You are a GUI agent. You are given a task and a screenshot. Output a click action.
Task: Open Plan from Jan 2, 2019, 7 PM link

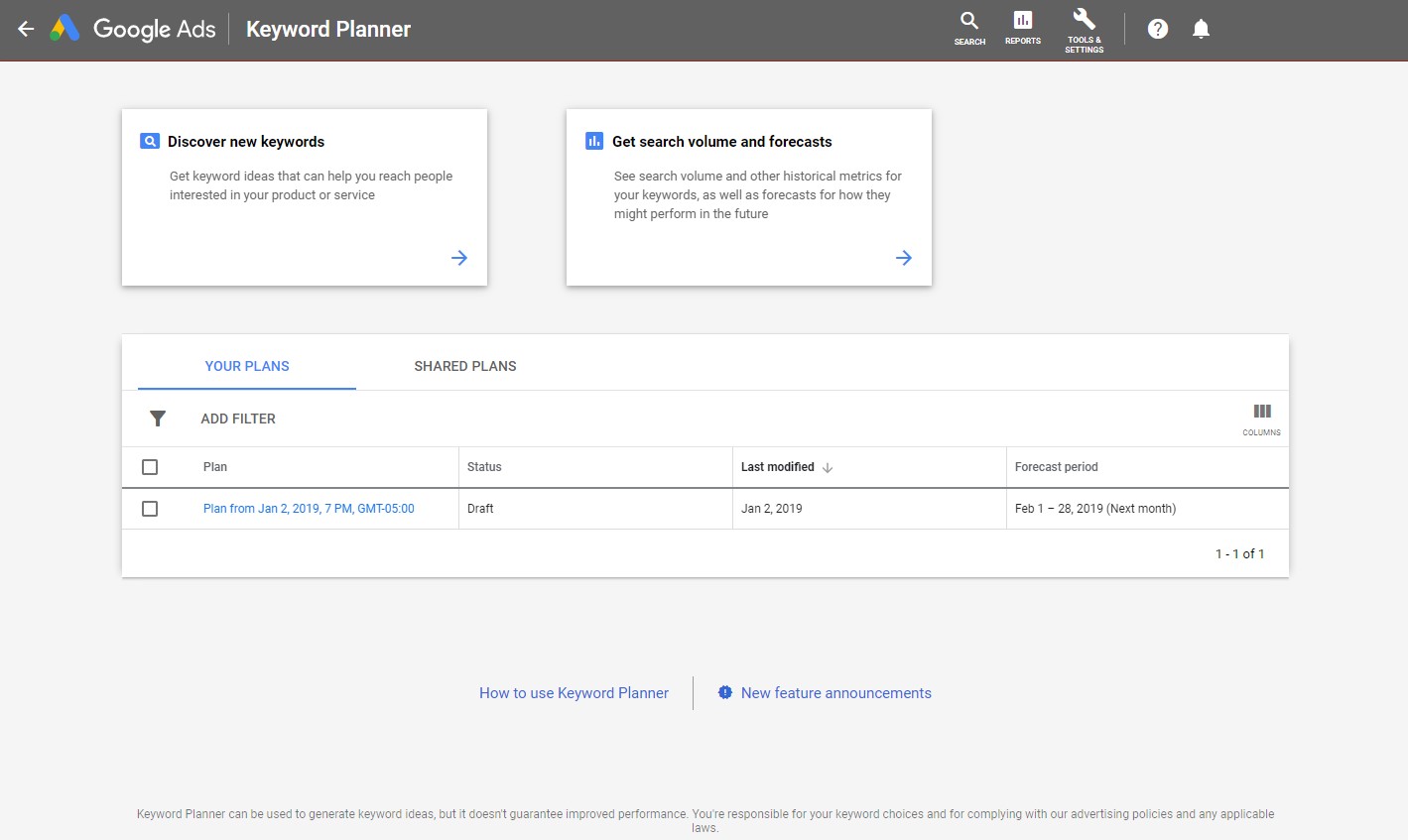(x=309, y=509)
